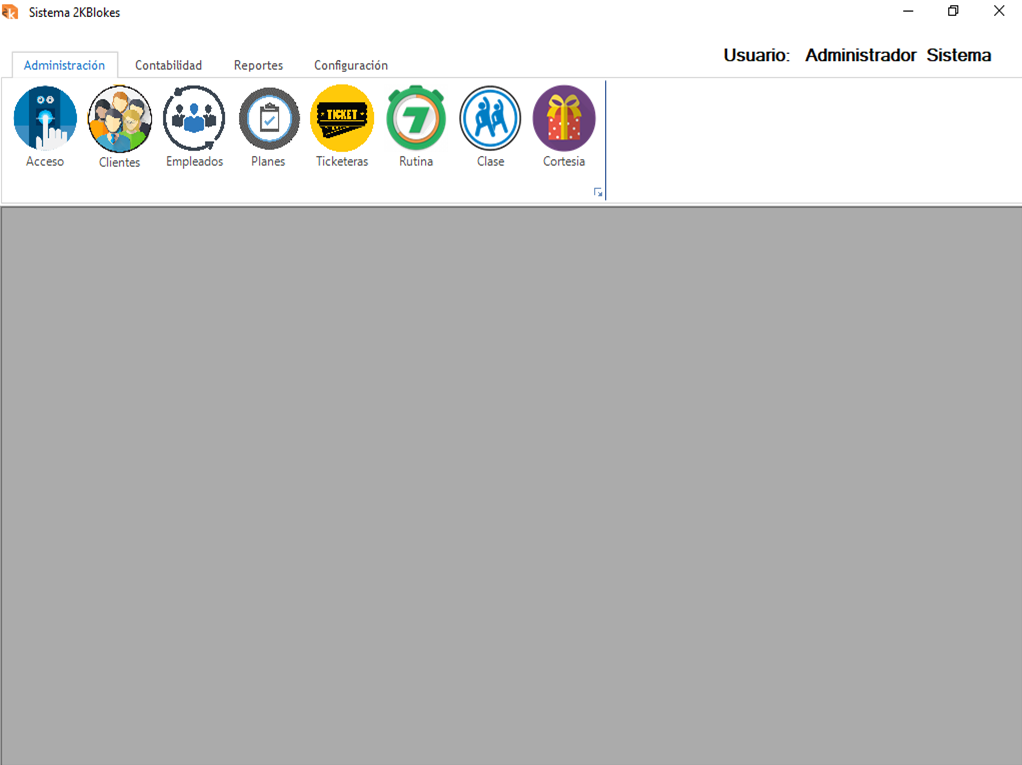Screen dimensions: 1022x765
Task: Open the Planes clipboard icon
Action: point(268,119)
